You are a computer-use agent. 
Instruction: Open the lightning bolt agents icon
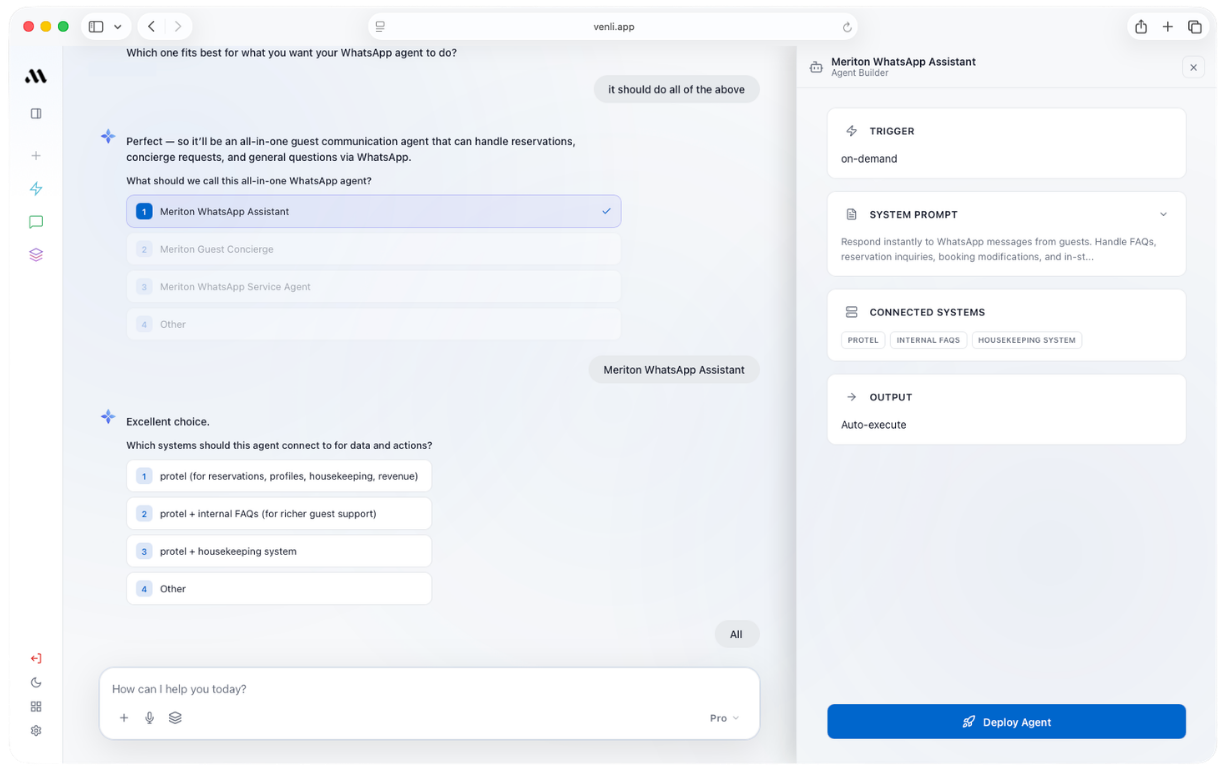(36, 189)
